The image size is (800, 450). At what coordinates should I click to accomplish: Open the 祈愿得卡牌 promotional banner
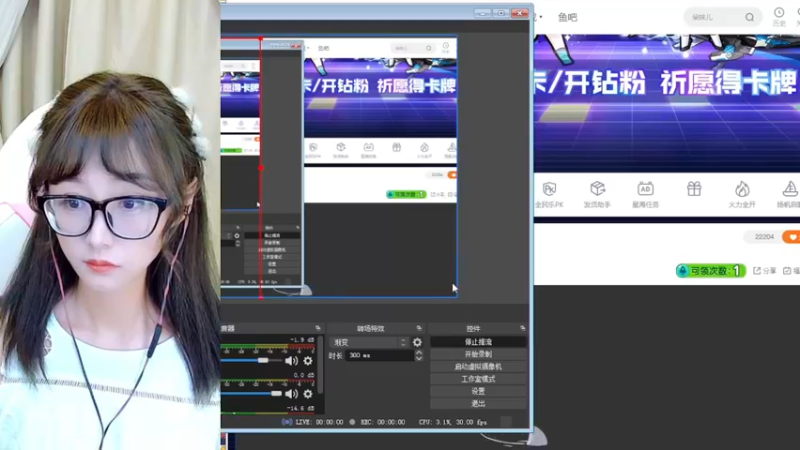[667, 102]
